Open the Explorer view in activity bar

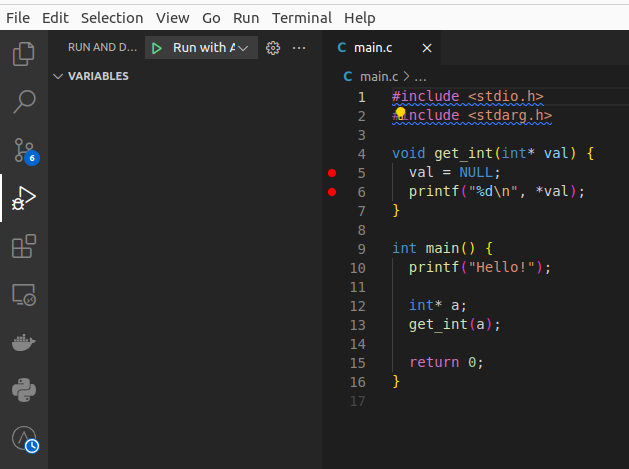coord(24,54)
